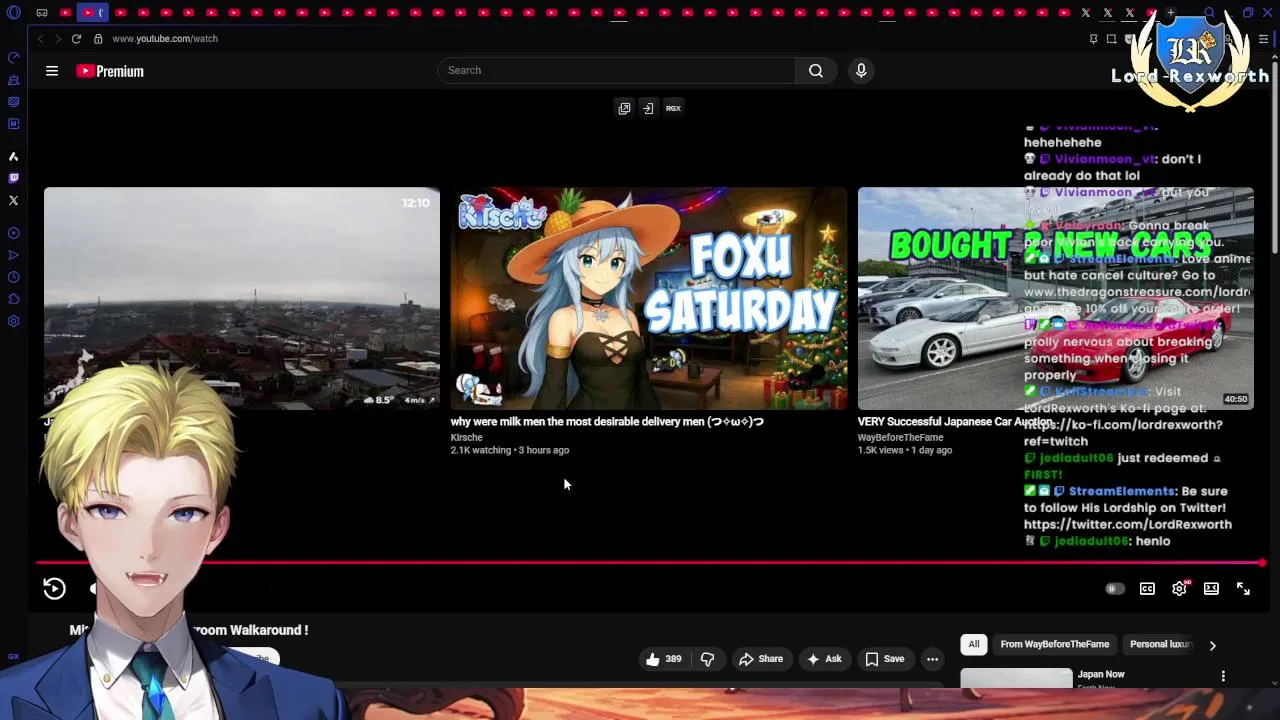The image size is (1280, 720).
Task: Open the Foxu Saturday Kirsche thumbnail
Action: coord(649,298)
